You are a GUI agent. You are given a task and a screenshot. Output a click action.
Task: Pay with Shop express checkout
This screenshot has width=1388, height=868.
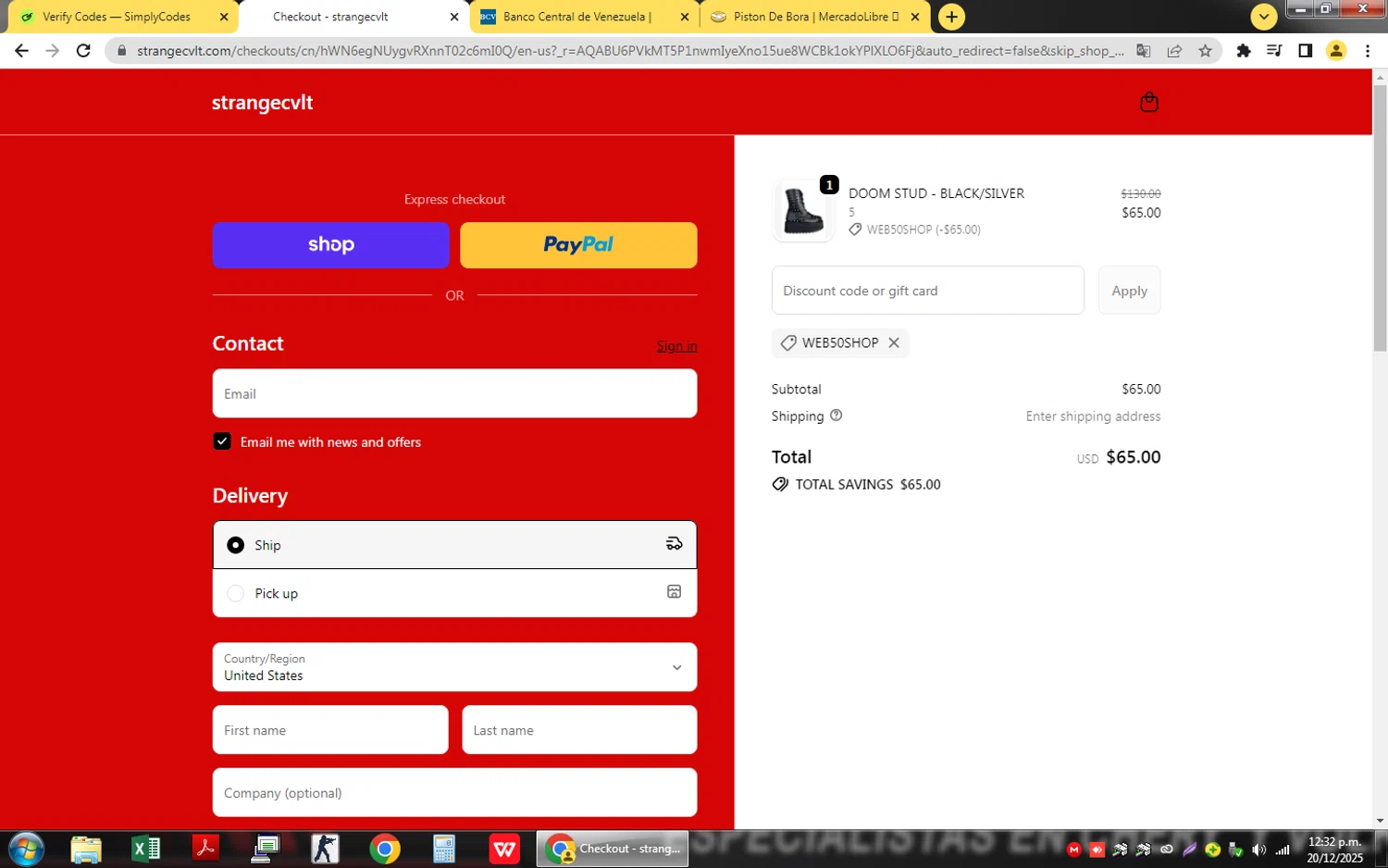330,245
